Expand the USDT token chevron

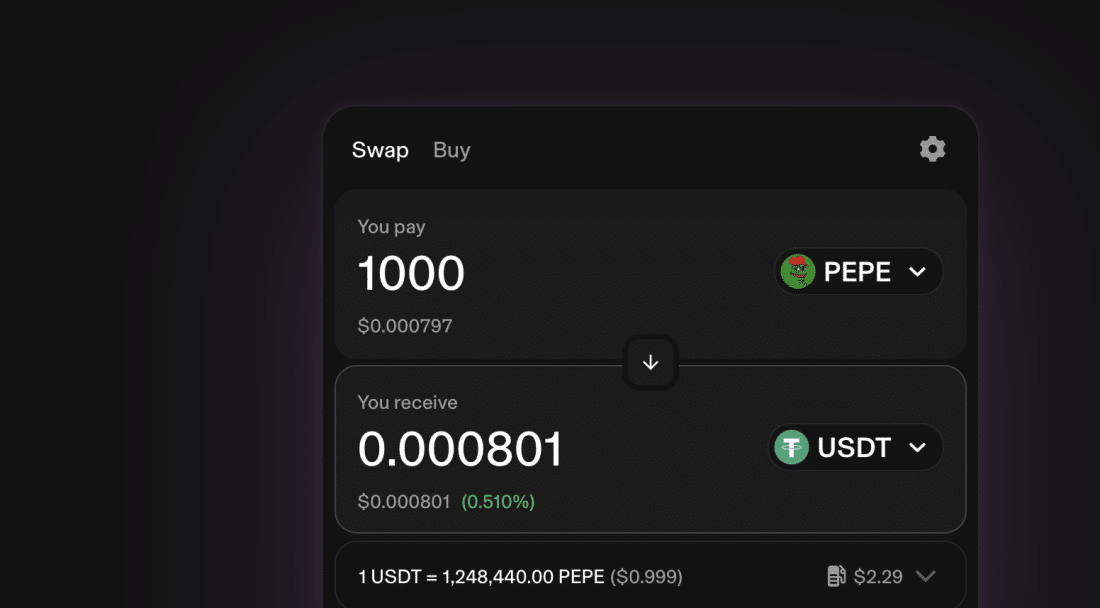[x=918, y=447]
